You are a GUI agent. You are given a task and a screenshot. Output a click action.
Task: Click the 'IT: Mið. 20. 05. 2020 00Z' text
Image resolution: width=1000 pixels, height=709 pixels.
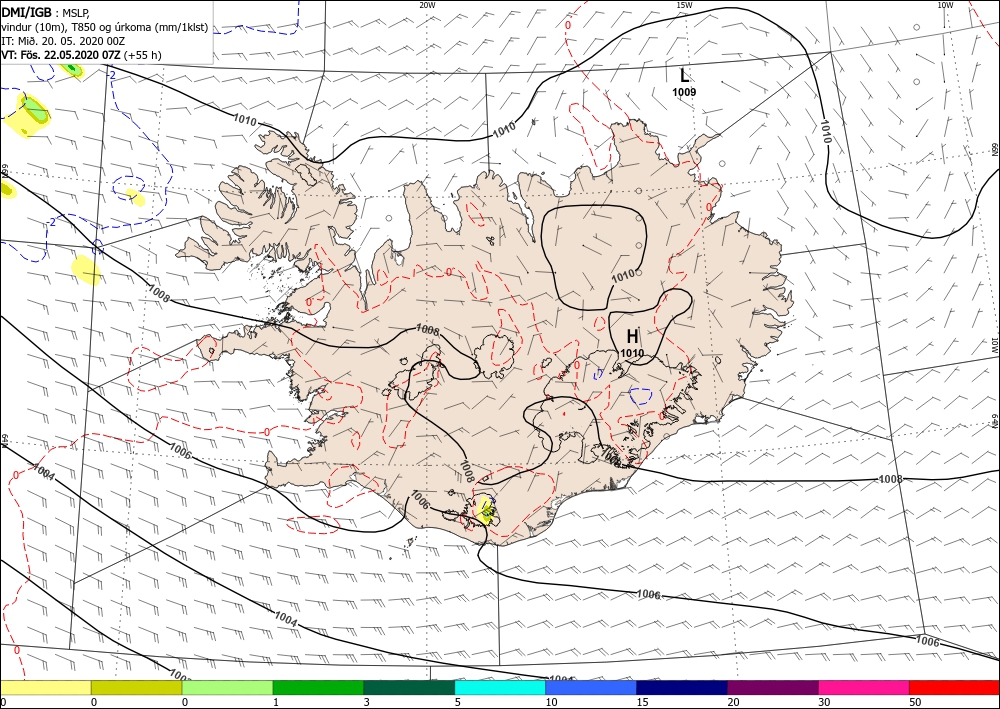[61, 41]
